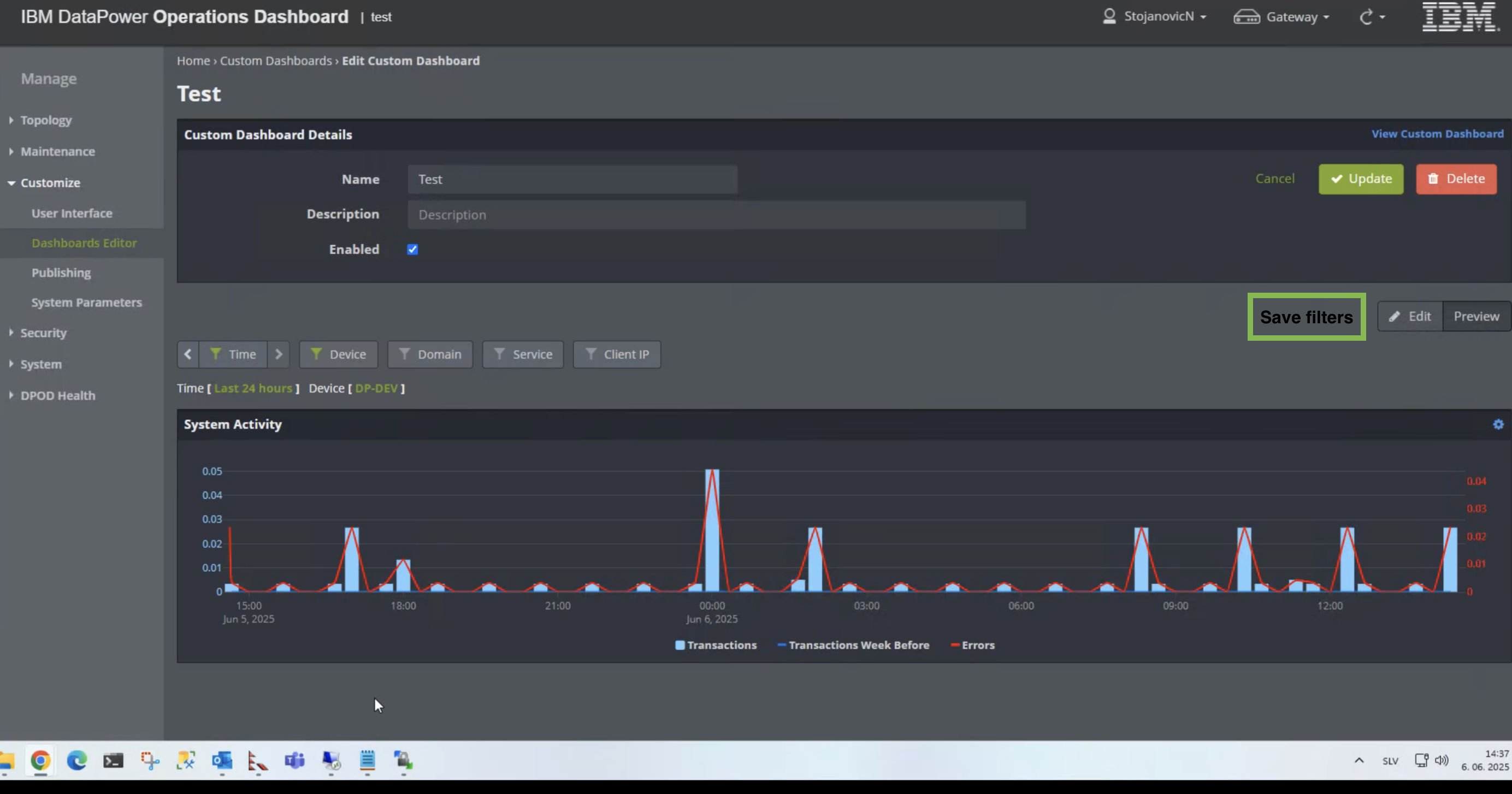Uncheck the Enabled checkbox
1512x794 pixels.
pos(412,250)
